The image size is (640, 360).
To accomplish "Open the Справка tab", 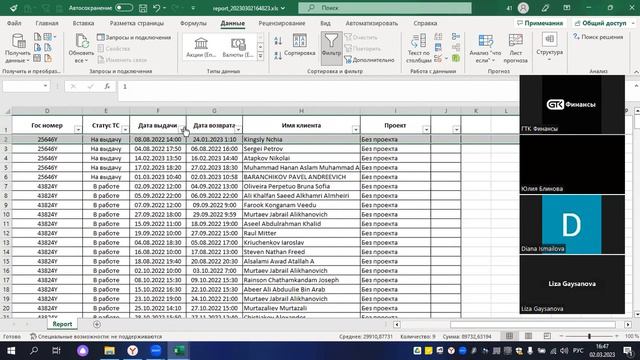I will coord(425,23).
